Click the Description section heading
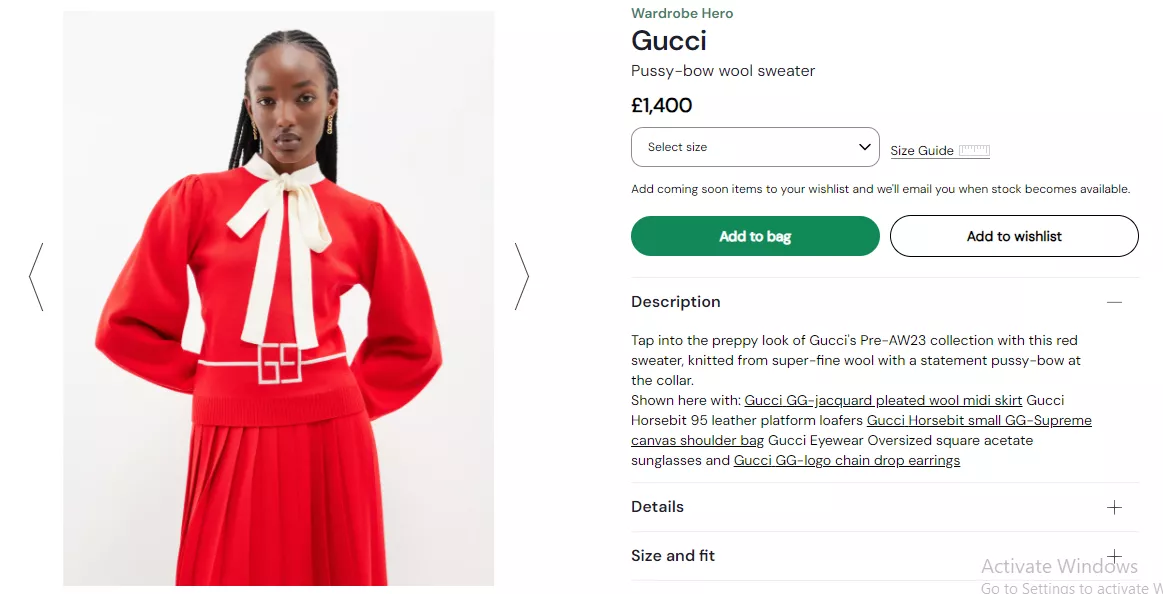The height and width of the screenshot is (594, 1163). coord(675,302)
